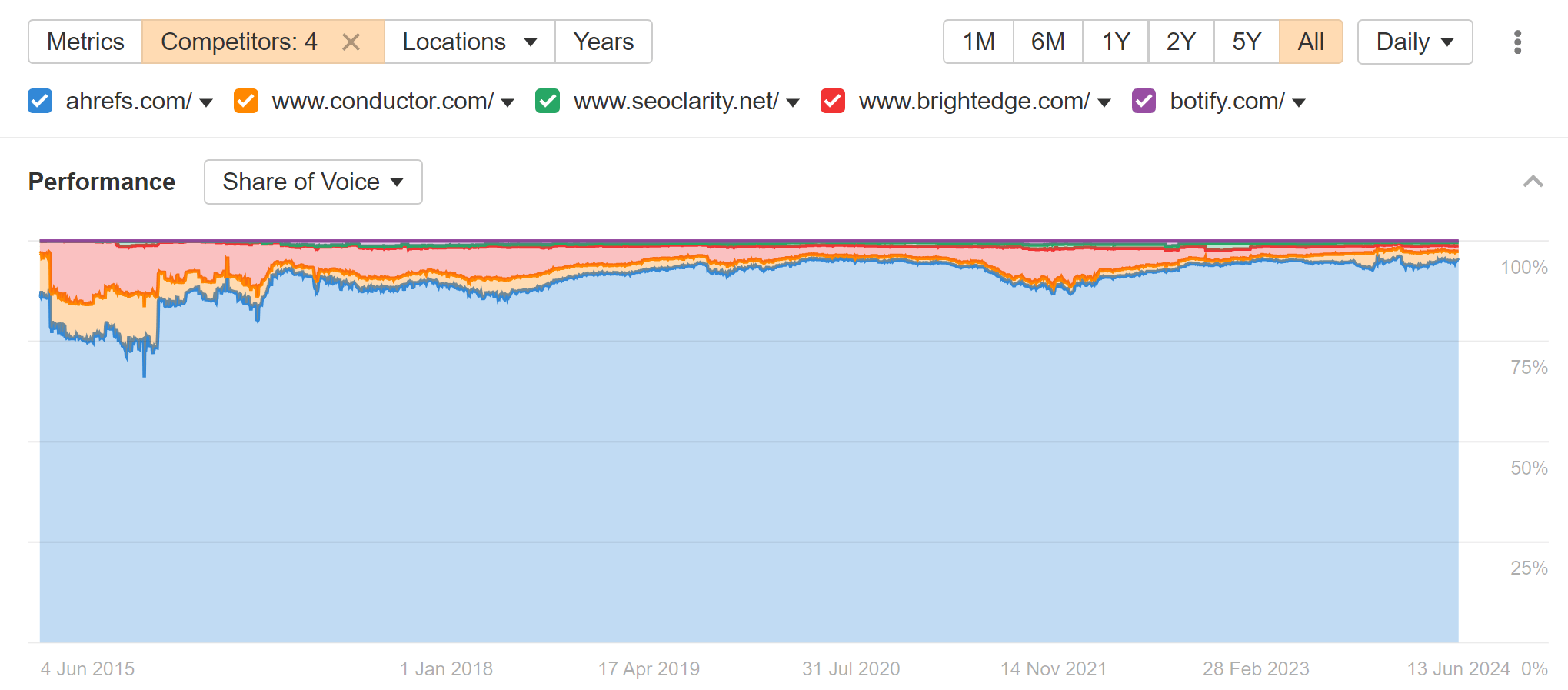Open the Locations dropdown
Image resolution: width=1568 pixels, height=690 pixels.
[468, 42]
